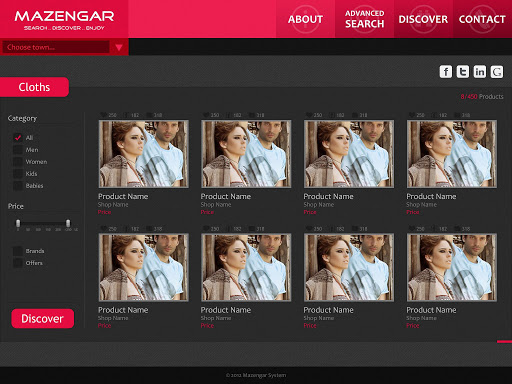Click heart icon above last top-row product

click(411, 115)
